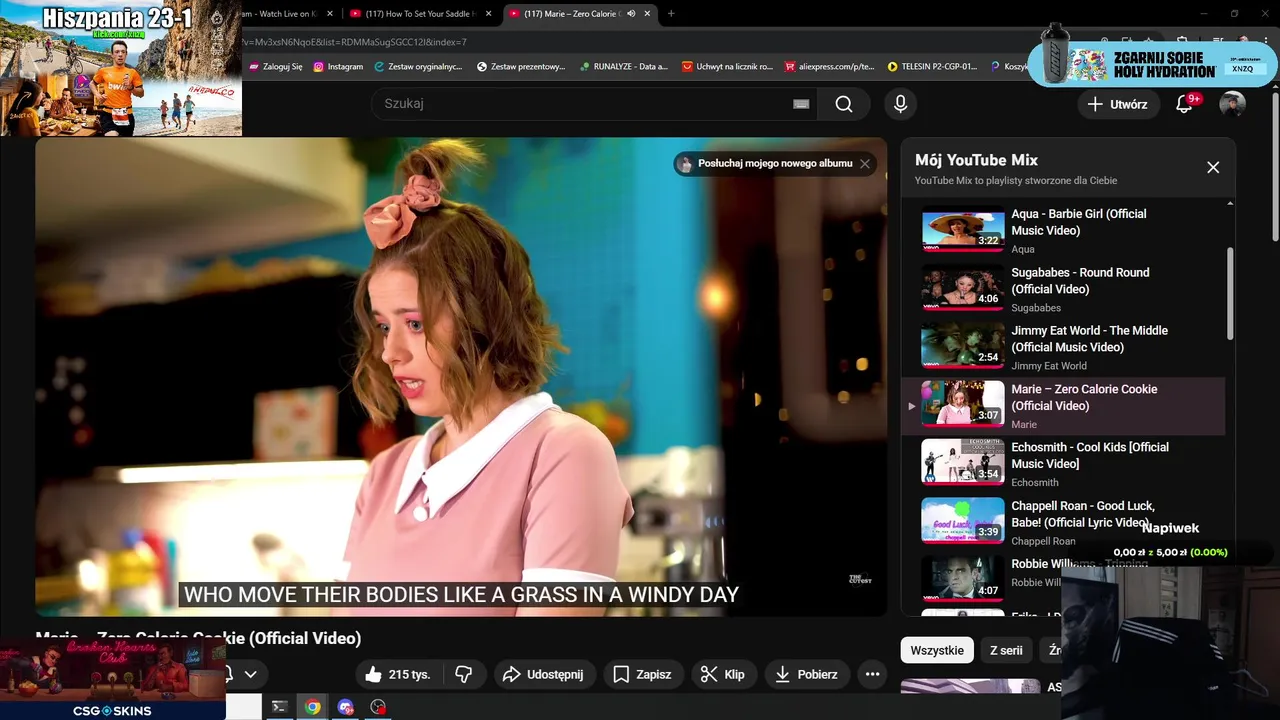
Task: Click the Mój YouTube Mix heading
Action: [x=976, y=160]
